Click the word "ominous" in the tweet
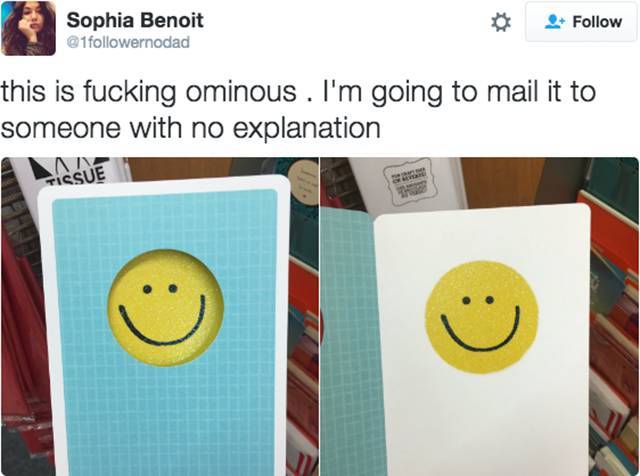 tap(241, 91)
